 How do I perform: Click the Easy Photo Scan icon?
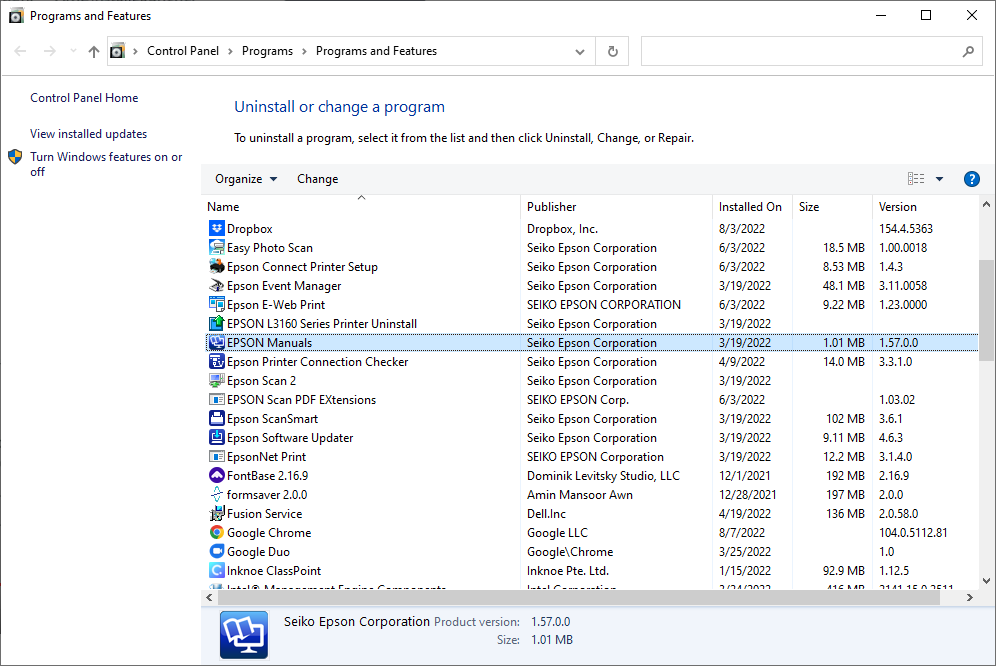217,247
